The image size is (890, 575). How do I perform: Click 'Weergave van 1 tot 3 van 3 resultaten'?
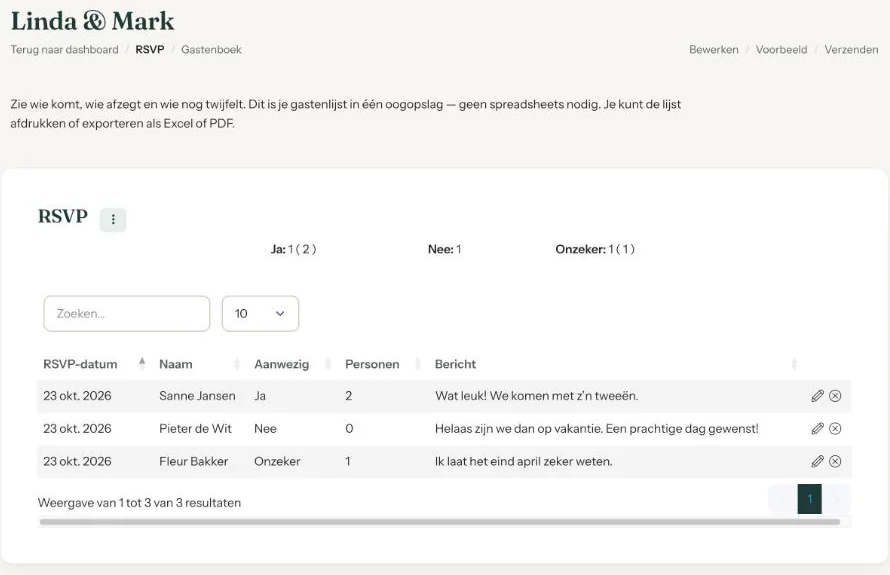click(x=139, y=502)
